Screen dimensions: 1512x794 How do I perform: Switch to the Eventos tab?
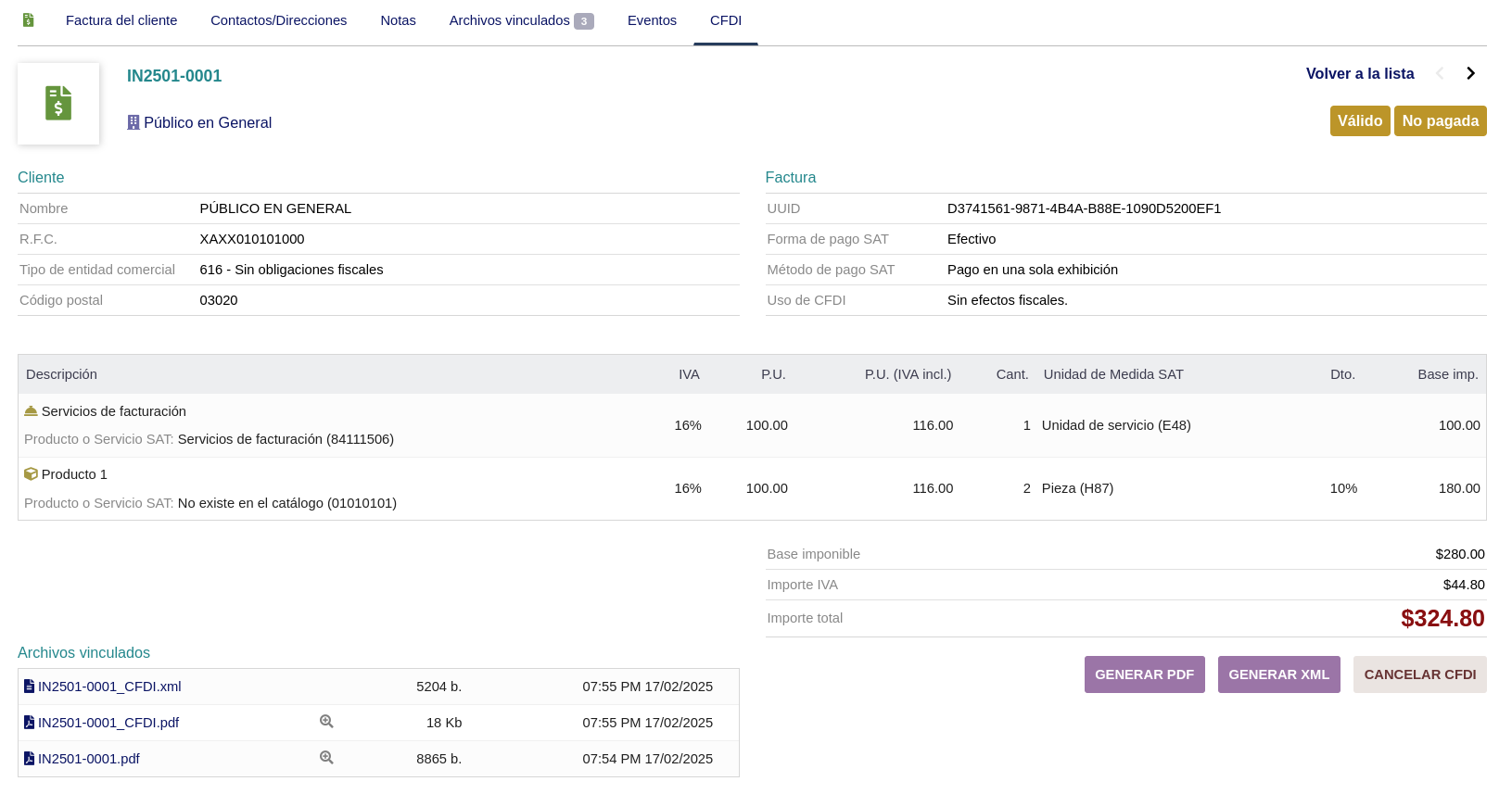pyautogui.click(x=652, y=20)
